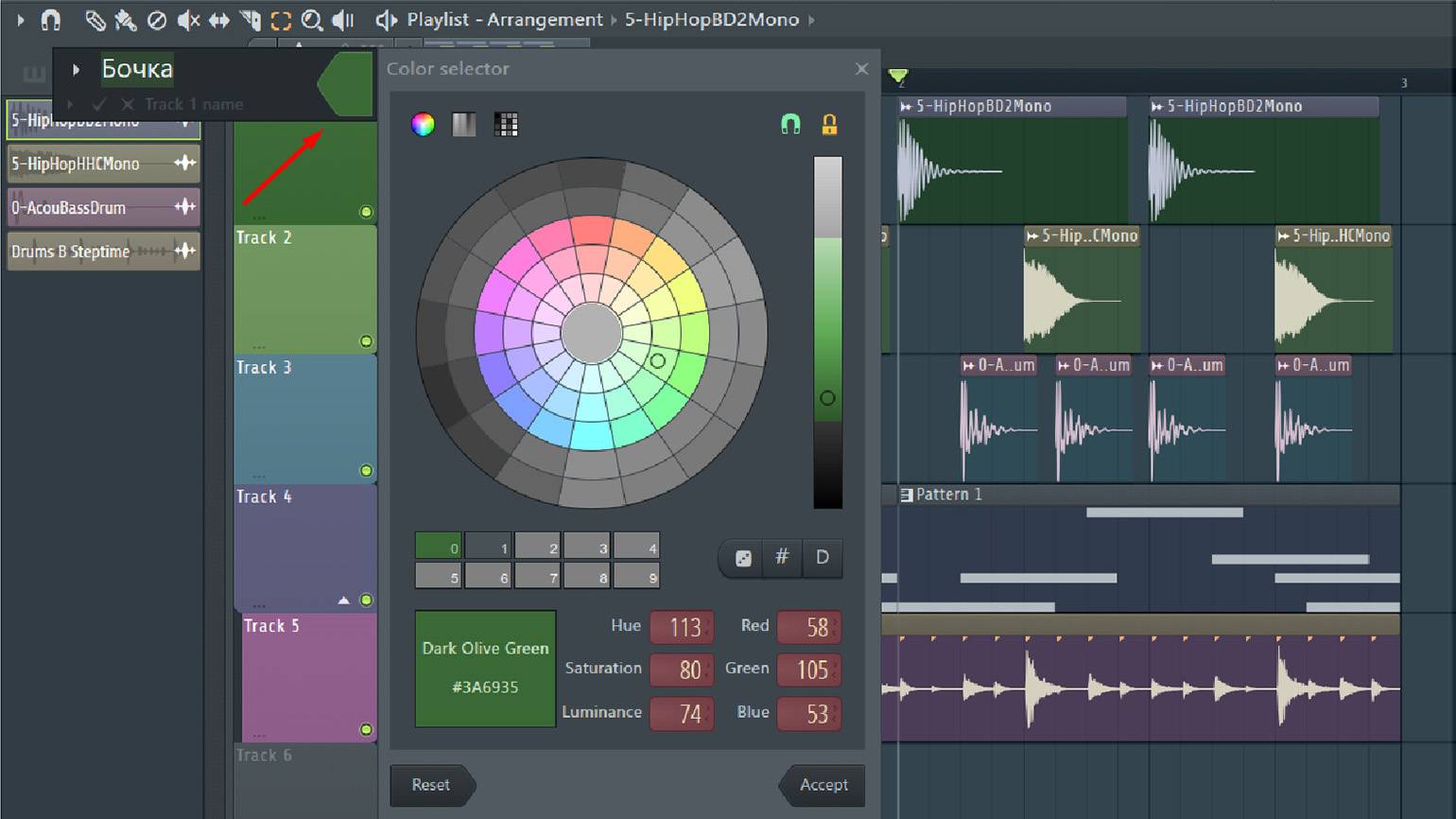Toggle mute switch on Track 1

(366, 212)
